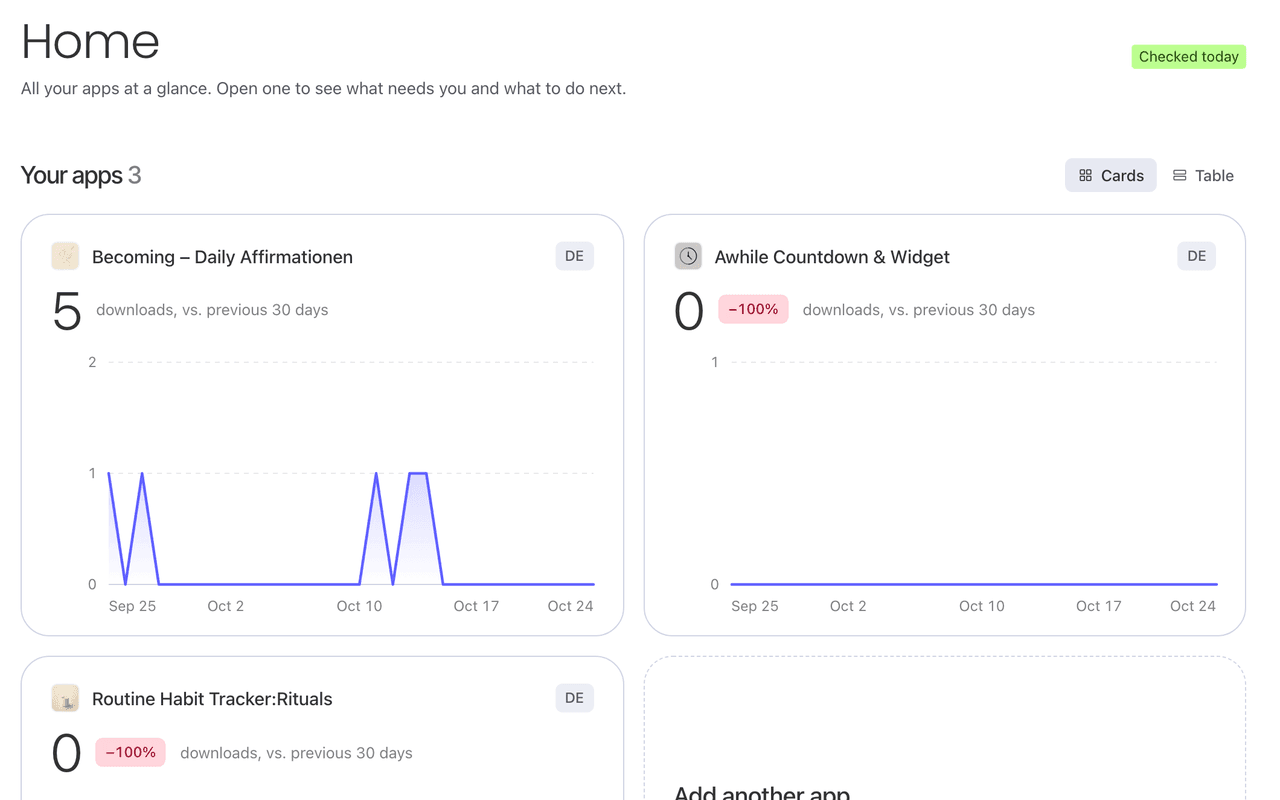Click the Oct 2 label on Becoming chart
The height and width of the screenshot is (800, 1280).
pyautogui.click(x=225, y=606)
